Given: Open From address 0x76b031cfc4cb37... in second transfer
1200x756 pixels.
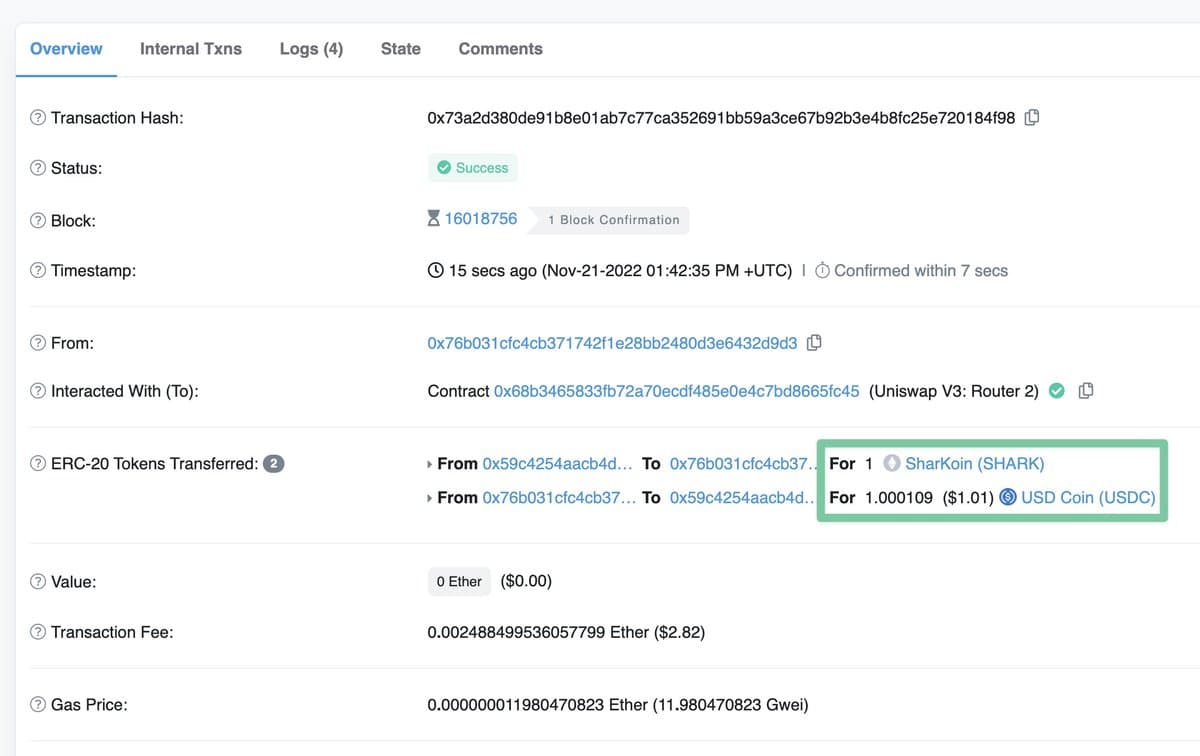Looking at the screenshot, I should click(x=557, y=497).
